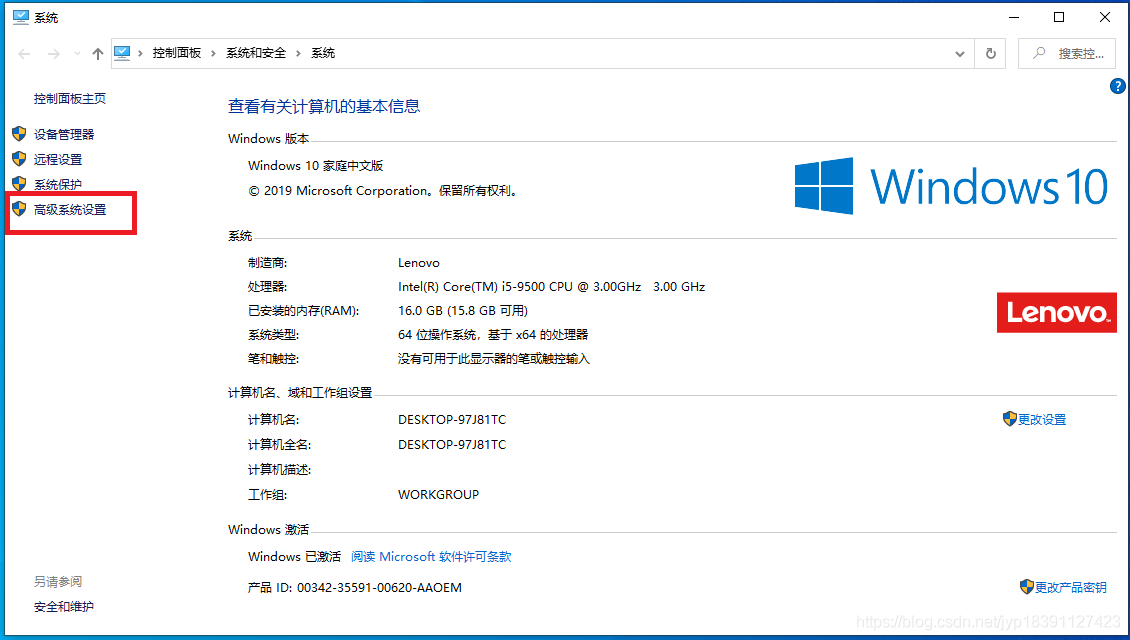Click the manufacturer value Lenovo
The height and width of the screenshot is (640, 1130).
pos(419,263)
